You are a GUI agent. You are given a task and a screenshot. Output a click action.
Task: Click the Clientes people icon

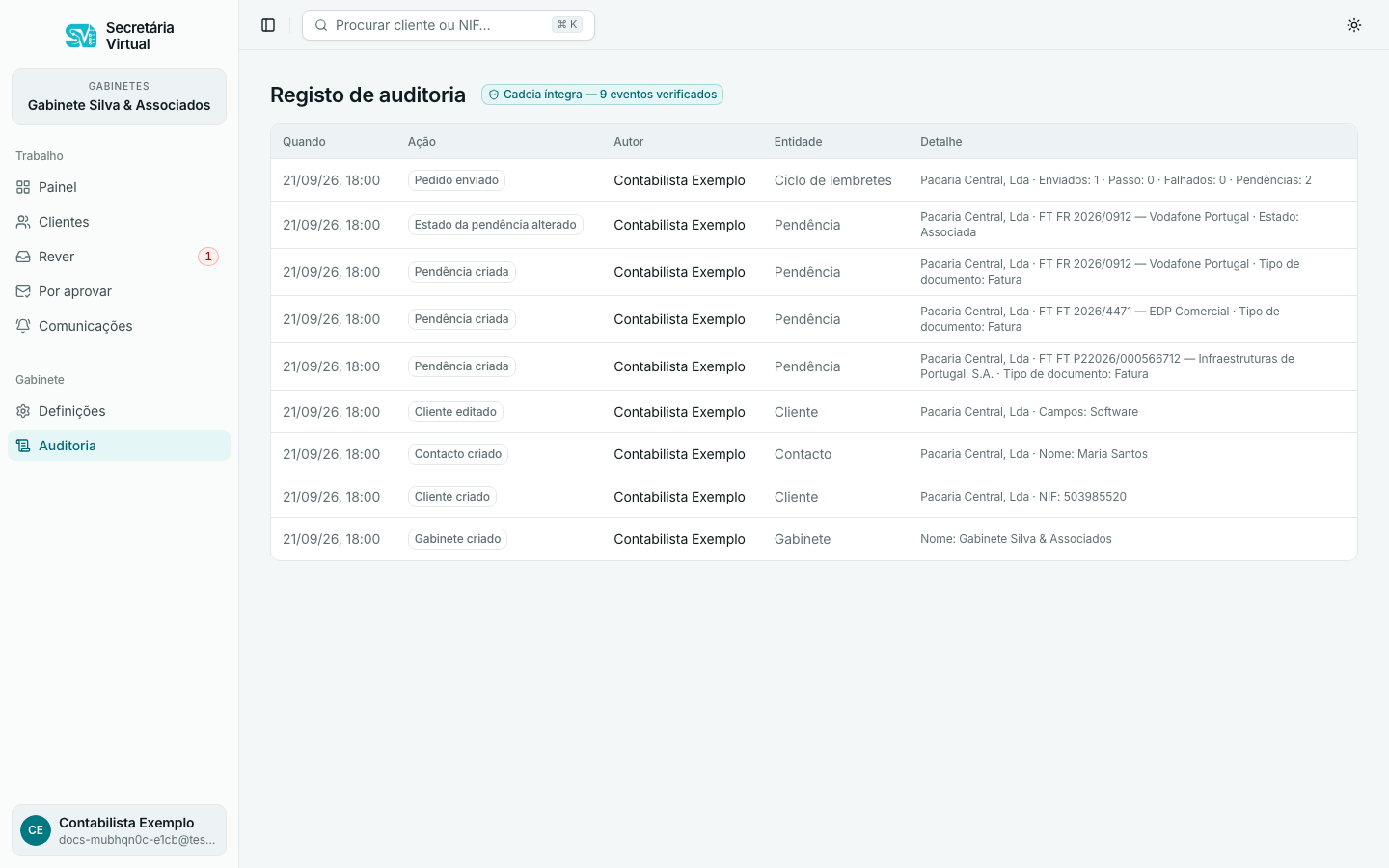point(23,222)
